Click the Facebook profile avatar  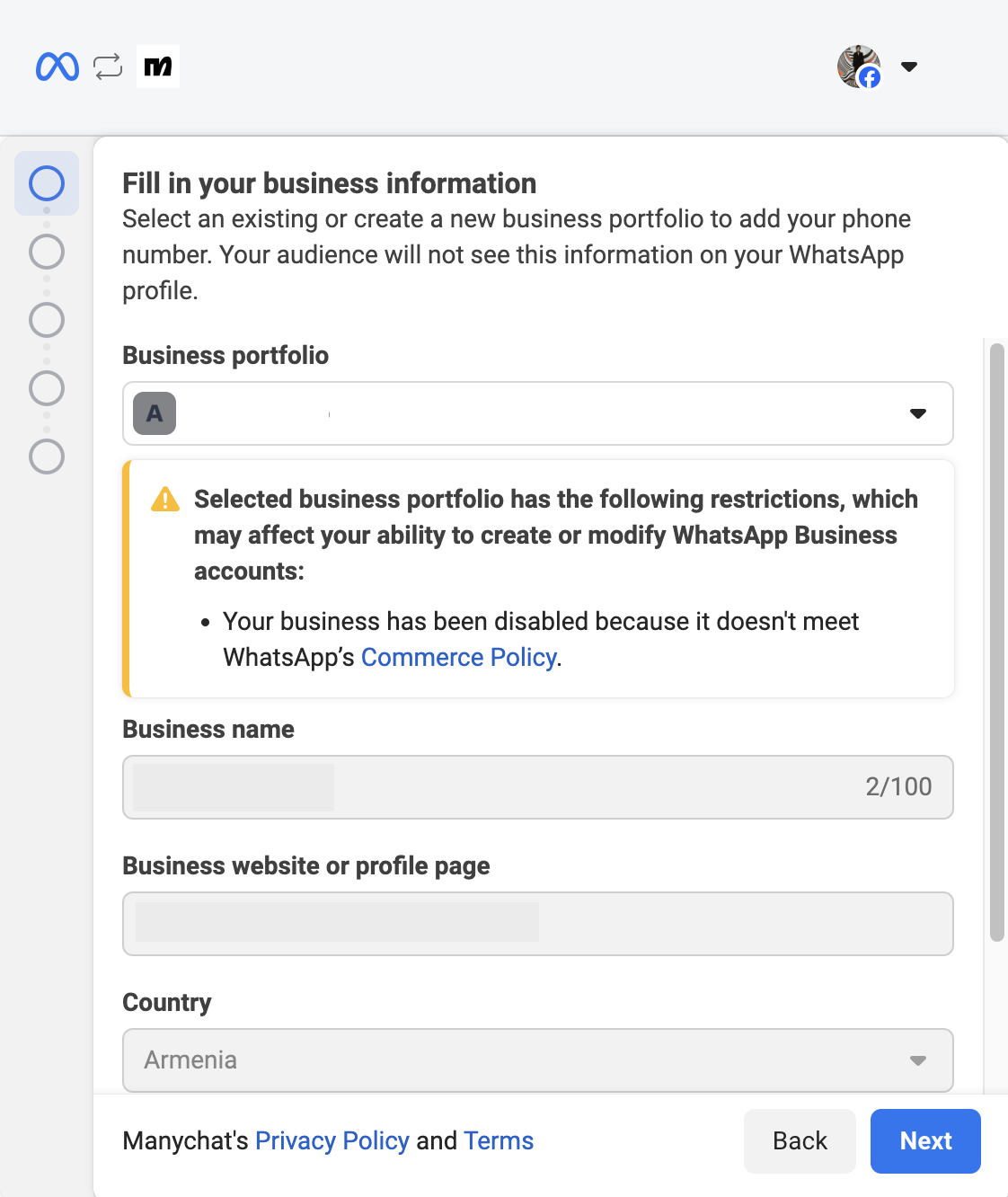tap(859, 66)
